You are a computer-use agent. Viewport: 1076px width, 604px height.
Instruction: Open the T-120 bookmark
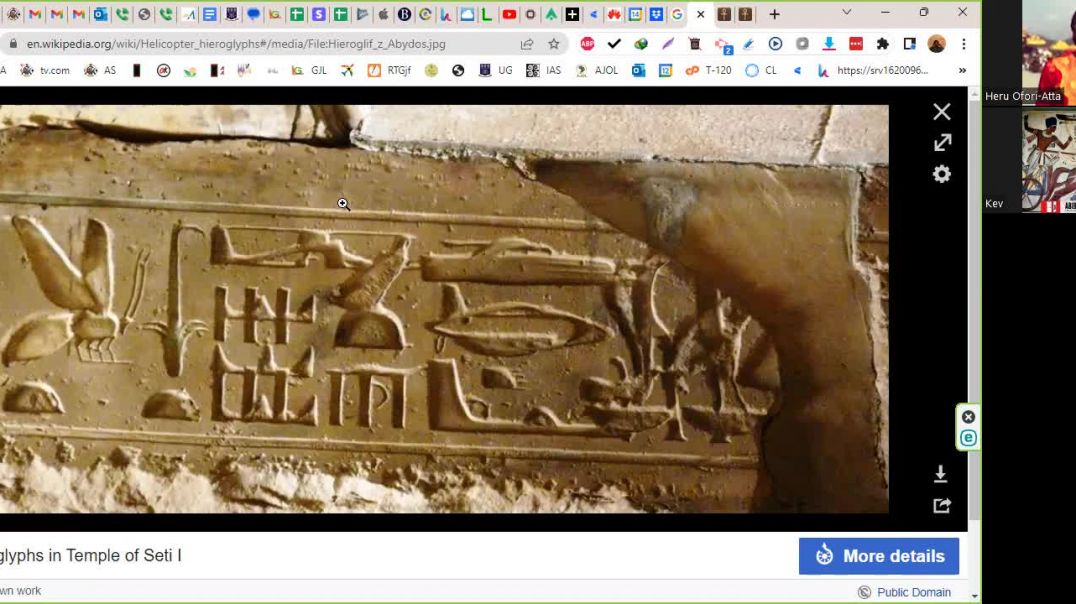(x=709, y=70)
